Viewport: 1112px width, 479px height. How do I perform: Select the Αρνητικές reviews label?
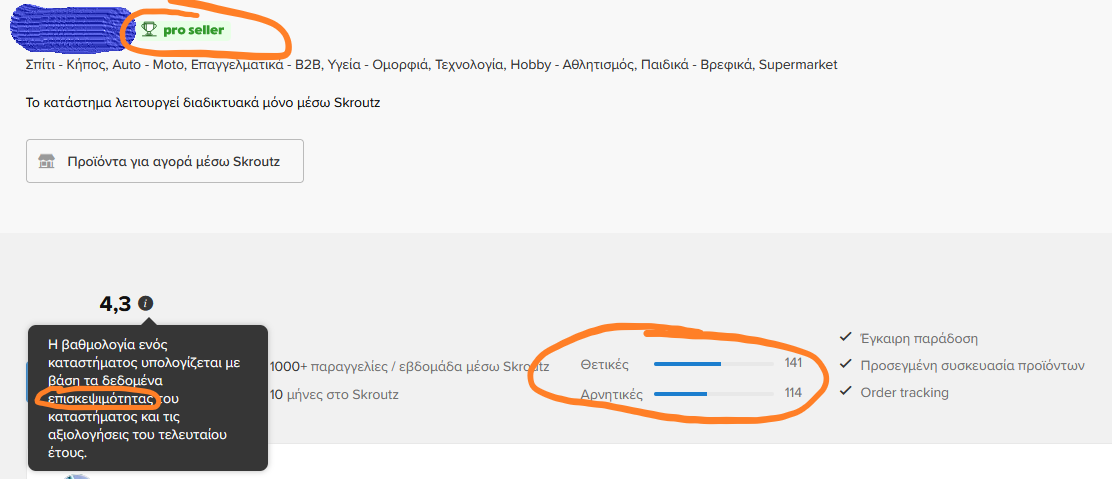(x=611, y=394)
